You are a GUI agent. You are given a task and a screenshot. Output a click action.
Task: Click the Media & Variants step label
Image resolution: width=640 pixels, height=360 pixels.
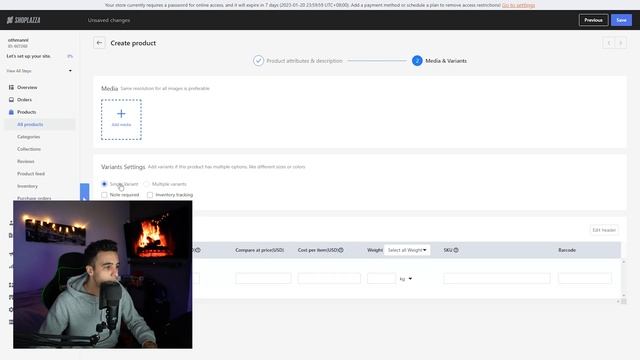point(446,61)
